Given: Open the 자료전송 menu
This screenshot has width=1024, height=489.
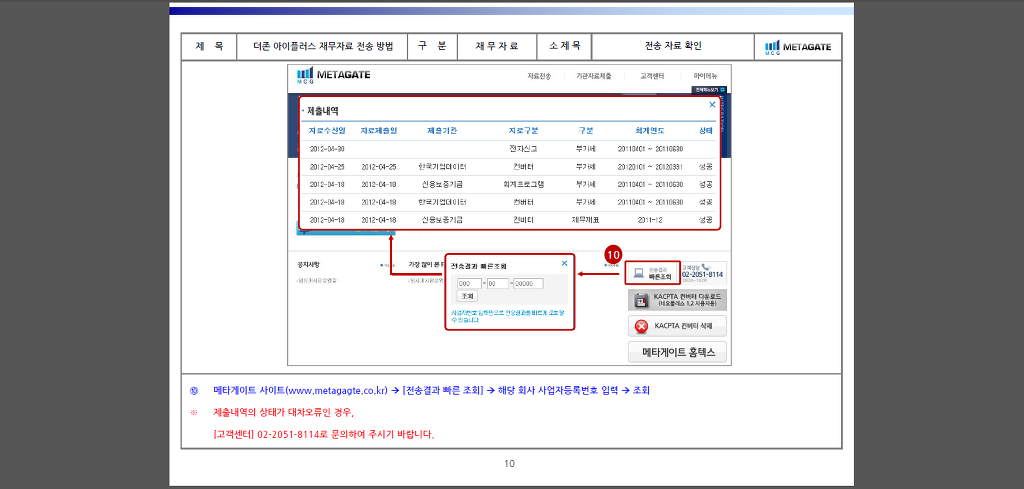Looking at the screenshot, I should click(x=539, y=76).
